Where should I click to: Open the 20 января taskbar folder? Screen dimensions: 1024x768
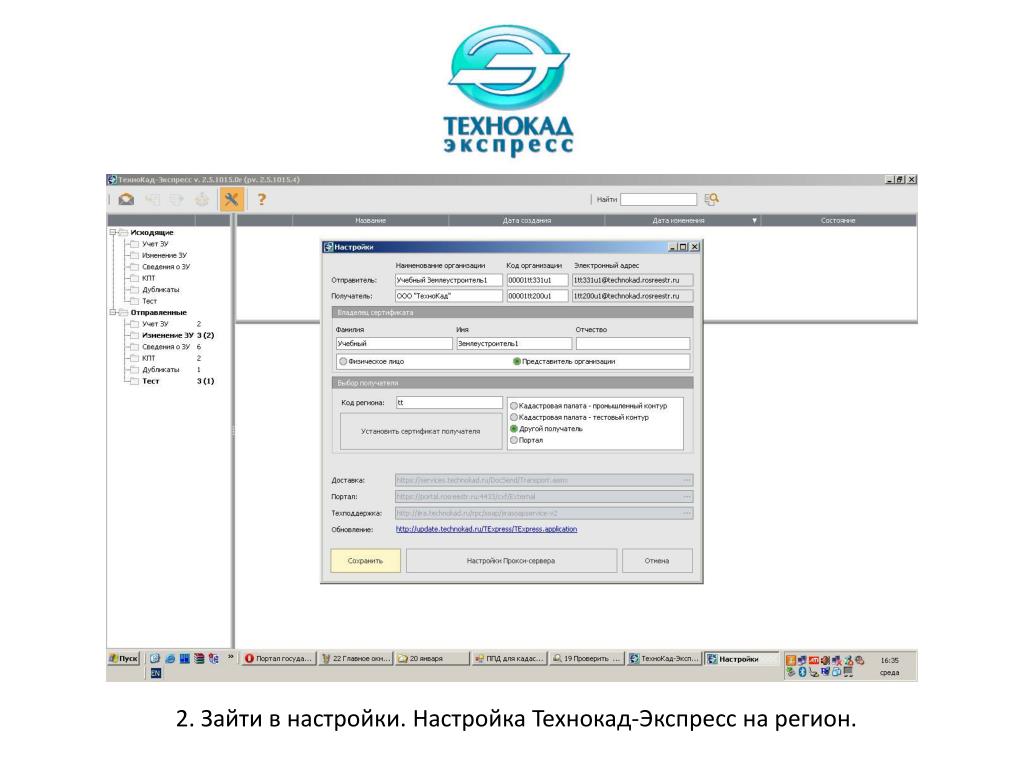(432, 658)
